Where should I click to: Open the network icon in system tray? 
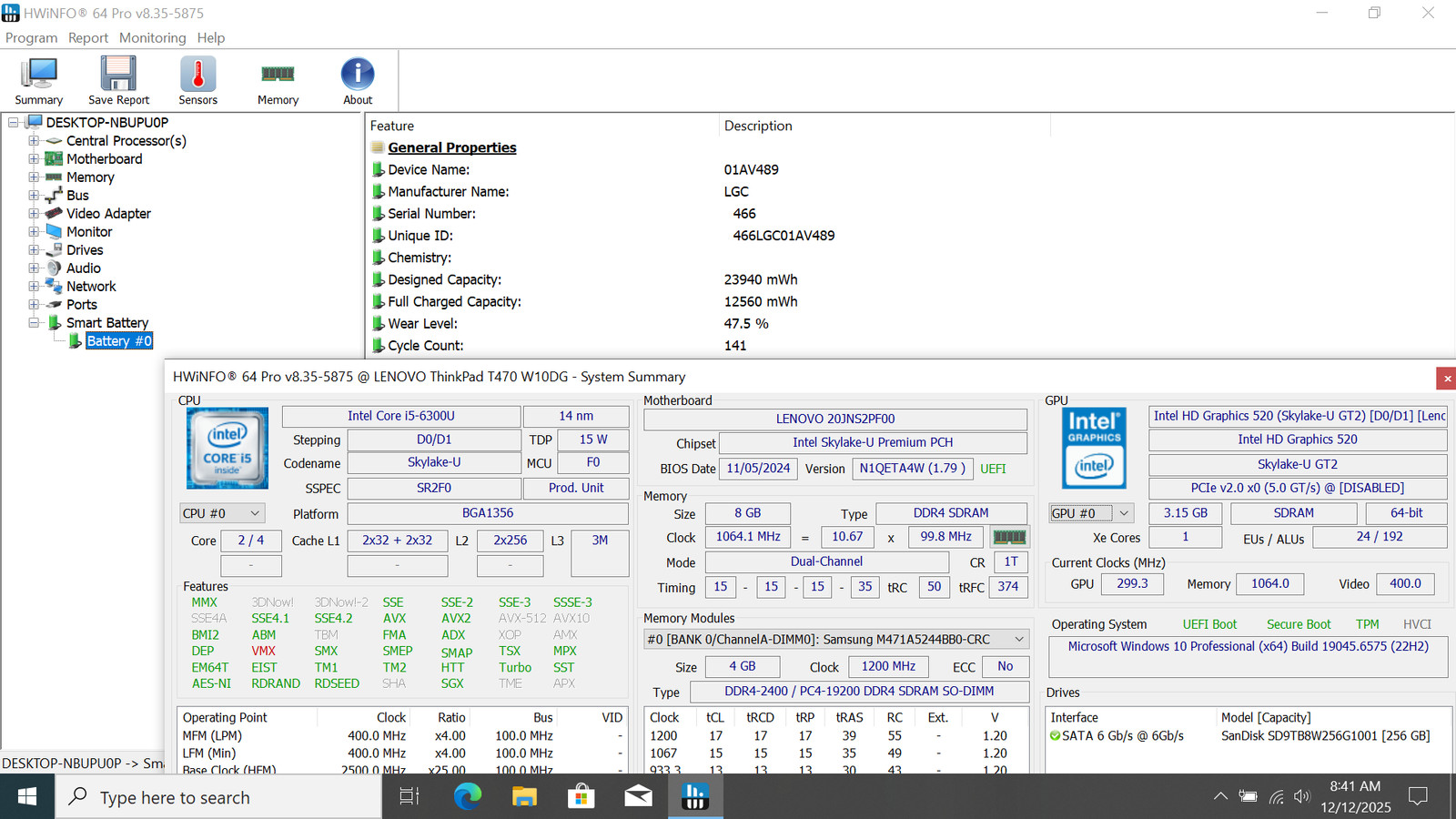(x=1276, y=797)
